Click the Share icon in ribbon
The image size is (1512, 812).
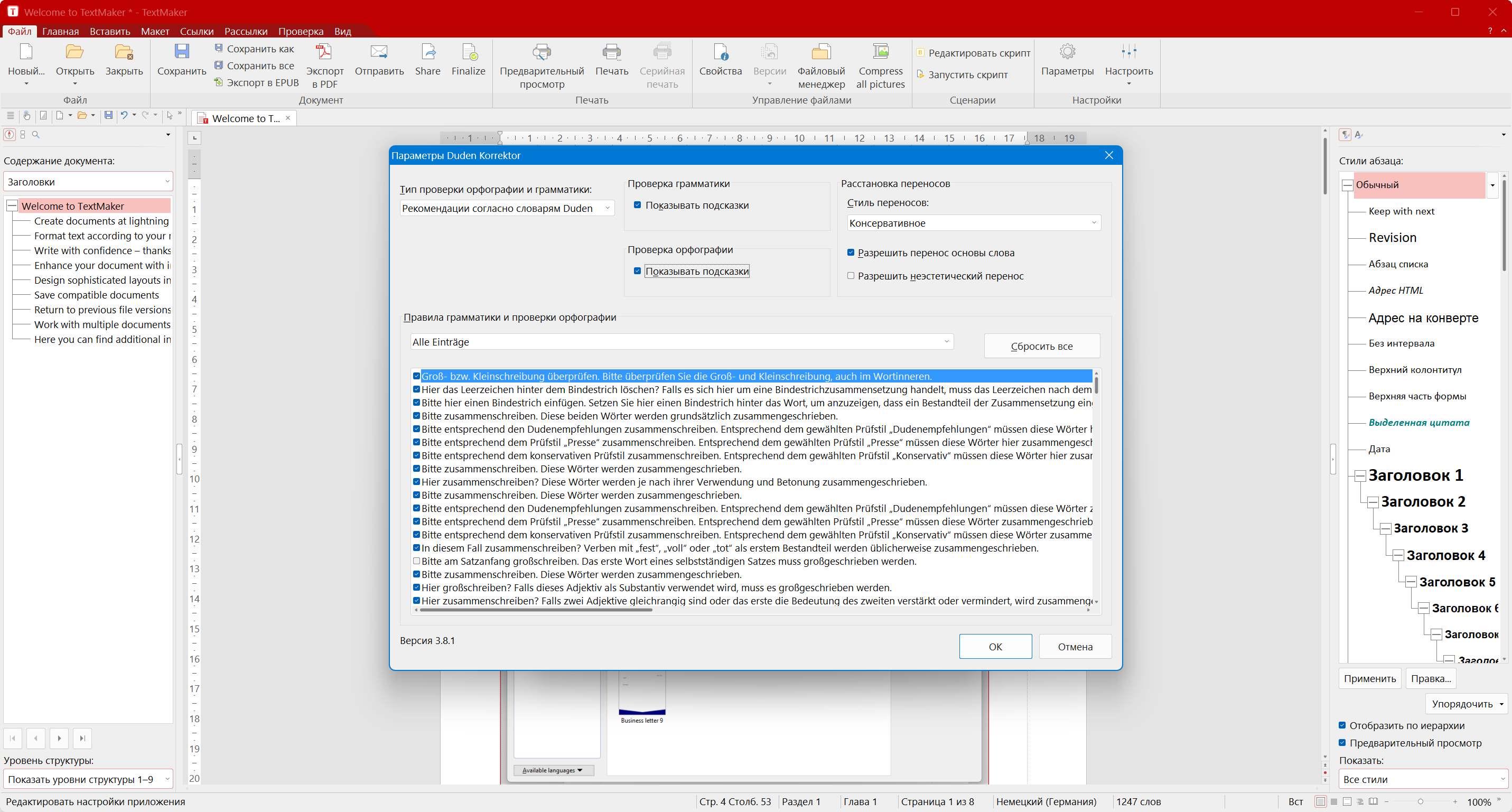427,53
